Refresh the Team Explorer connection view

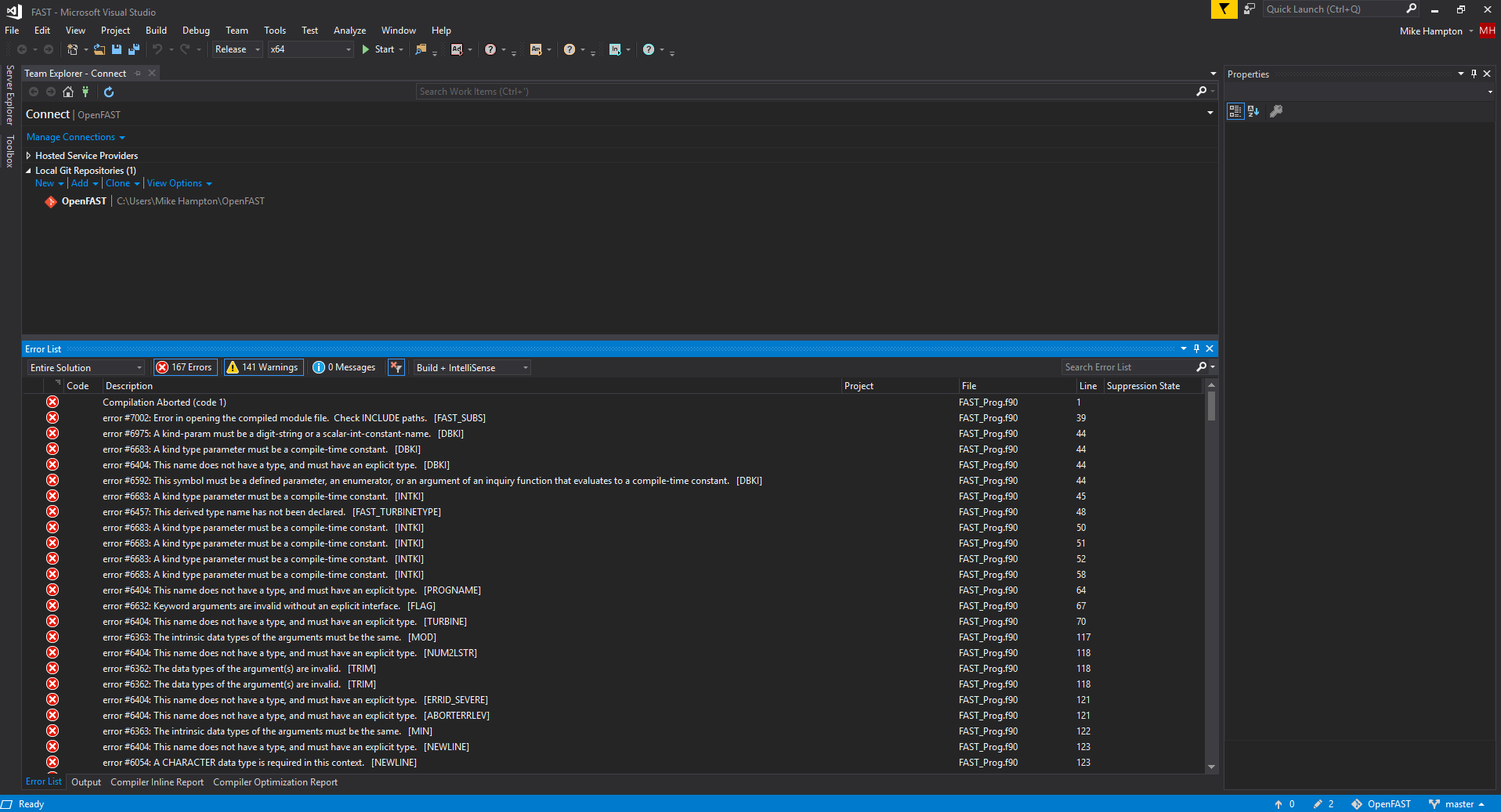coord(108,92)
